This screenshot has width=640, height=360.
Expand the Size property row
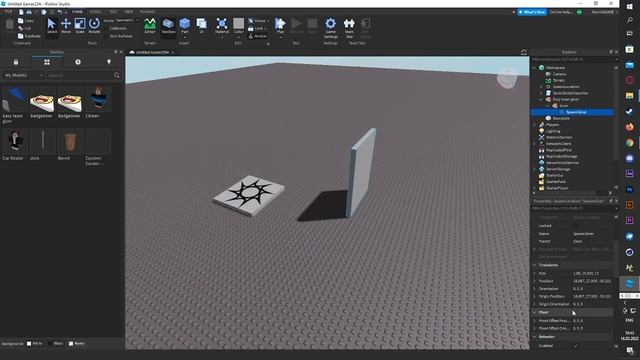(535, 273)
